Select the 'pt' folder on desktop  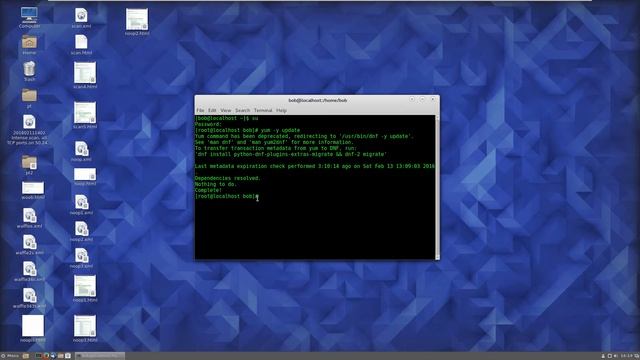(29, 96)
